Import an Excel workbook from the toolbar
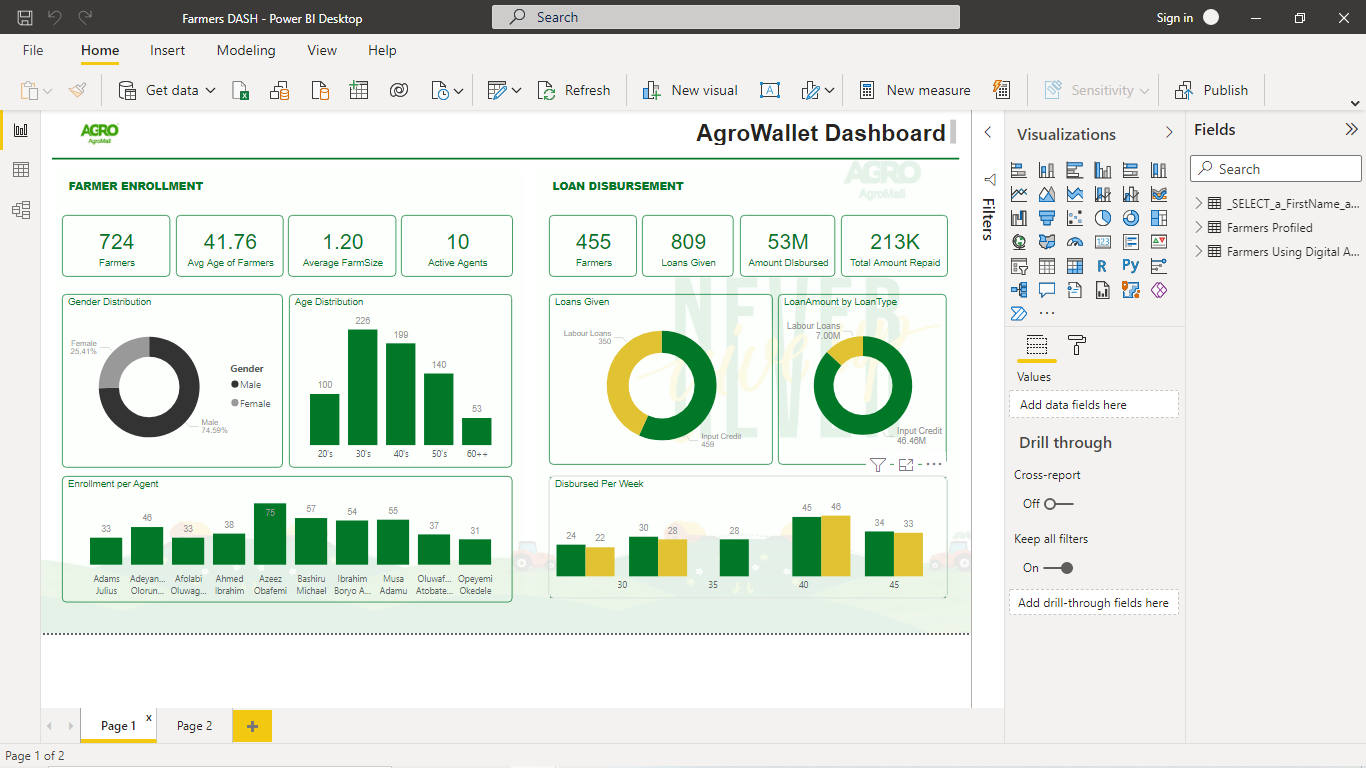The height and width of the screenshot is (768, 1366). [x=242, y=90]
